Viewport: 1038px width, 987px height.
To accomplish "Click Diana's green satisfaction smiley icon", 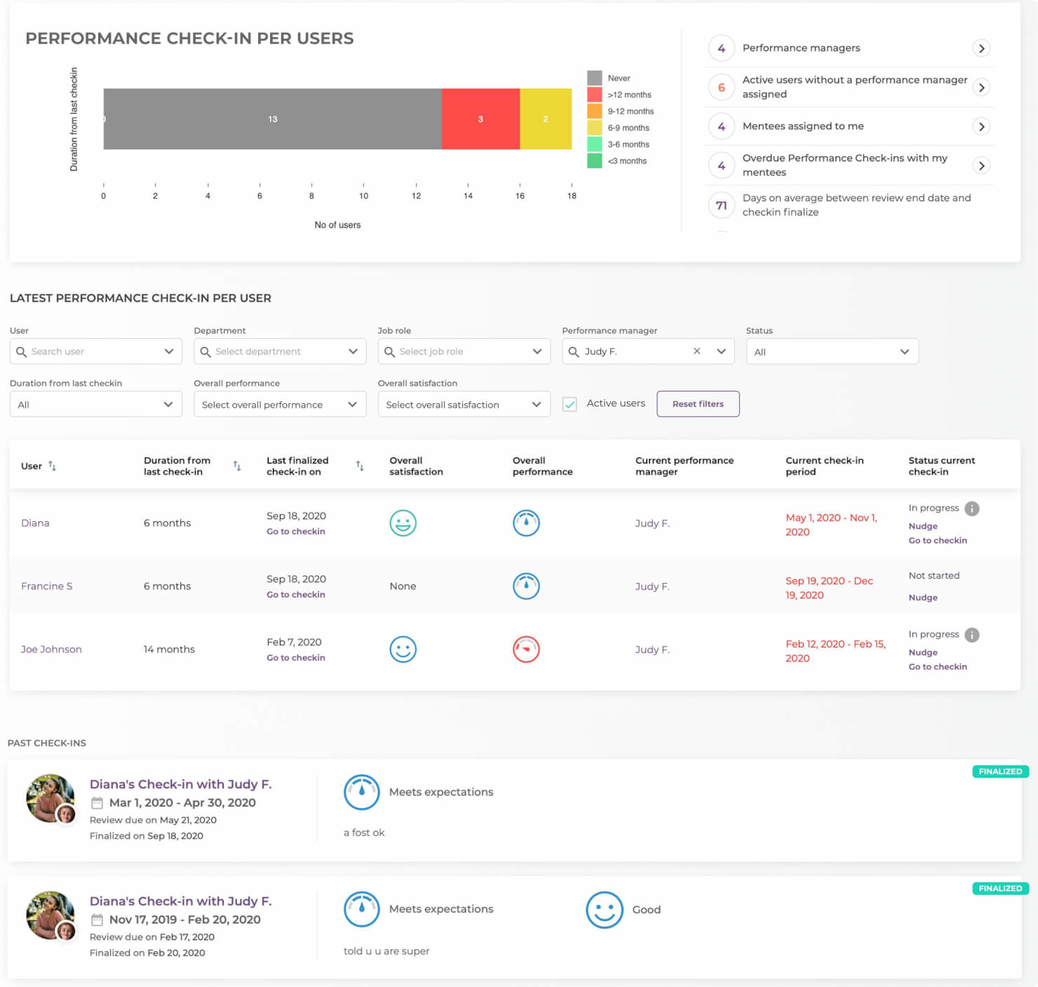I will [x=403, y=522].
